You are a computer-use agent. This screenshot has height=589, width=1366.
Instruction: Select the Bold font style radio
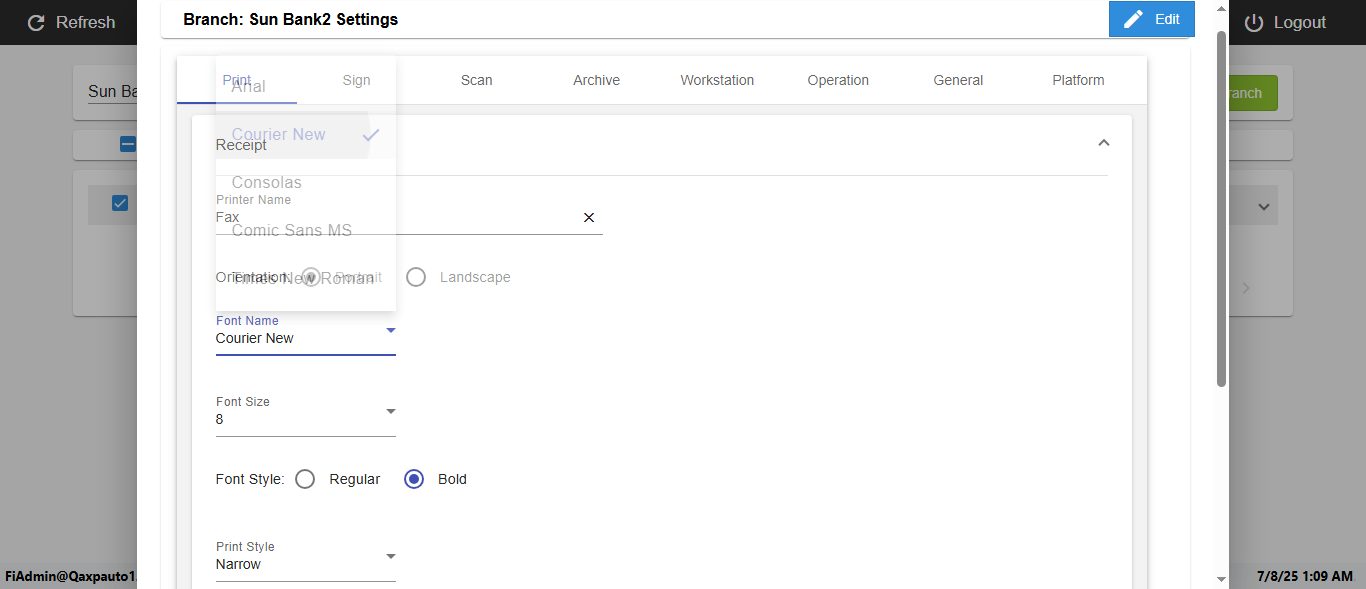414,479
